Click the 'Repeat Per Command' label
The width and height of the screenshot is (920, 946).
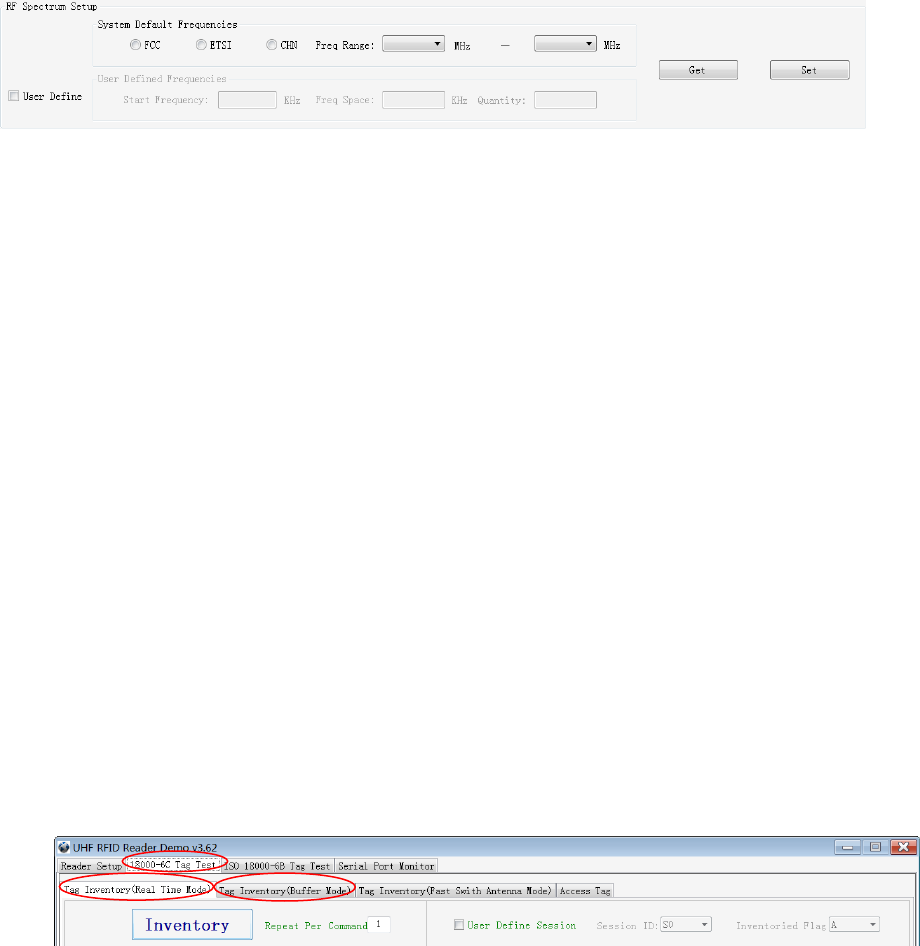coord(316,925)
